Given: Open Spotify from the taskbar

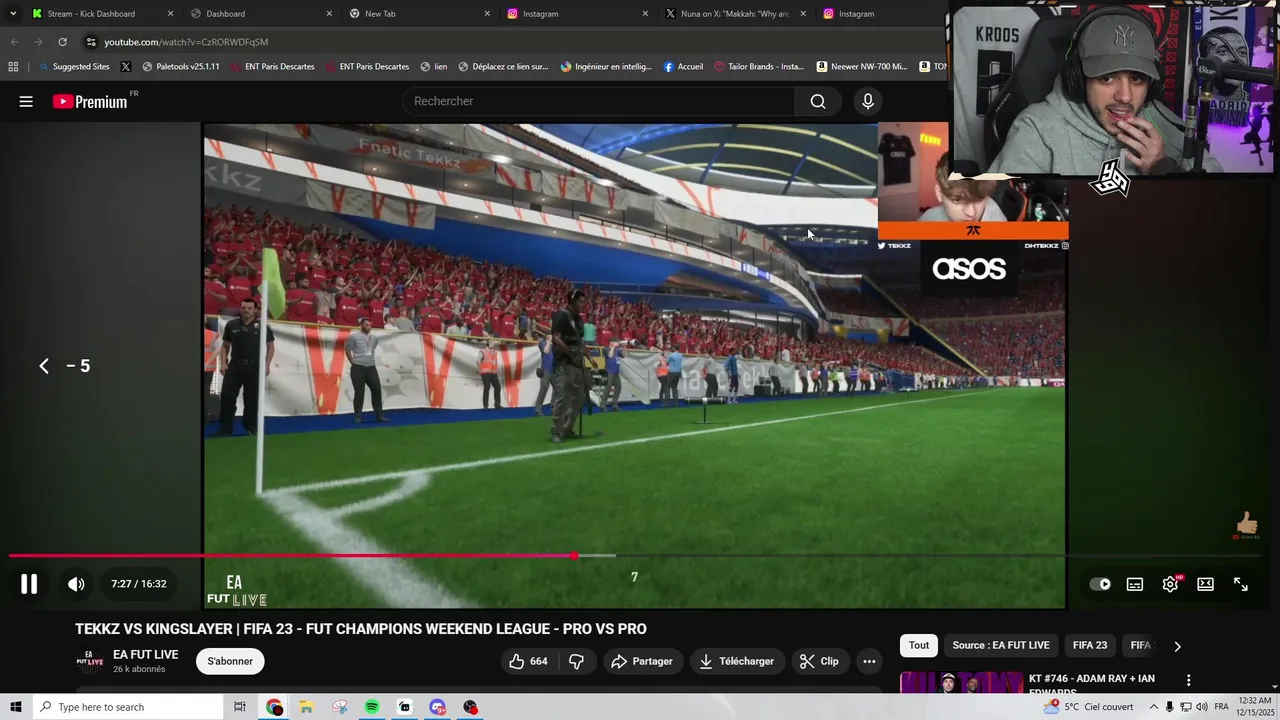Looking at the screenshot, I should pos(371,707).
